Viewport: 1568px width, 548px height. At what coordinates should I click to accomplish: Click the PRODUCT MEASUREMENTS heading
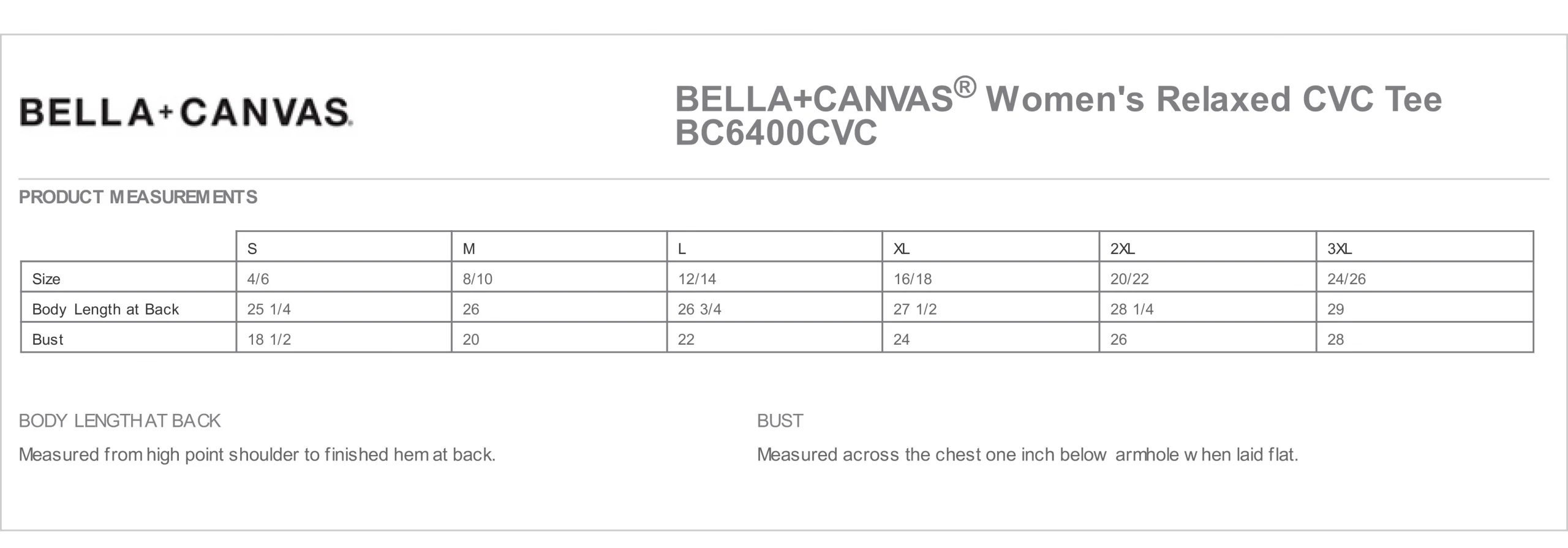[x=138, y=197]
